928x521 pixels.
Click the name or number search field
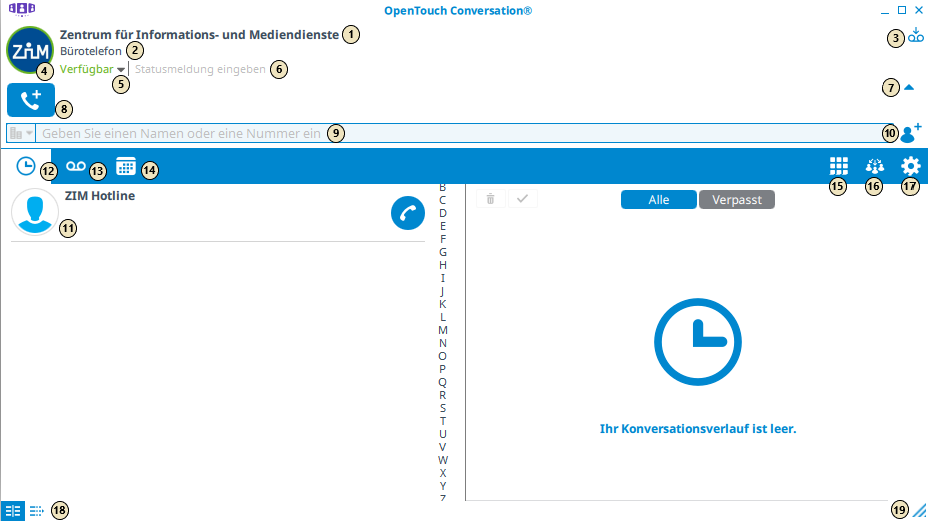tap(450, 133)
